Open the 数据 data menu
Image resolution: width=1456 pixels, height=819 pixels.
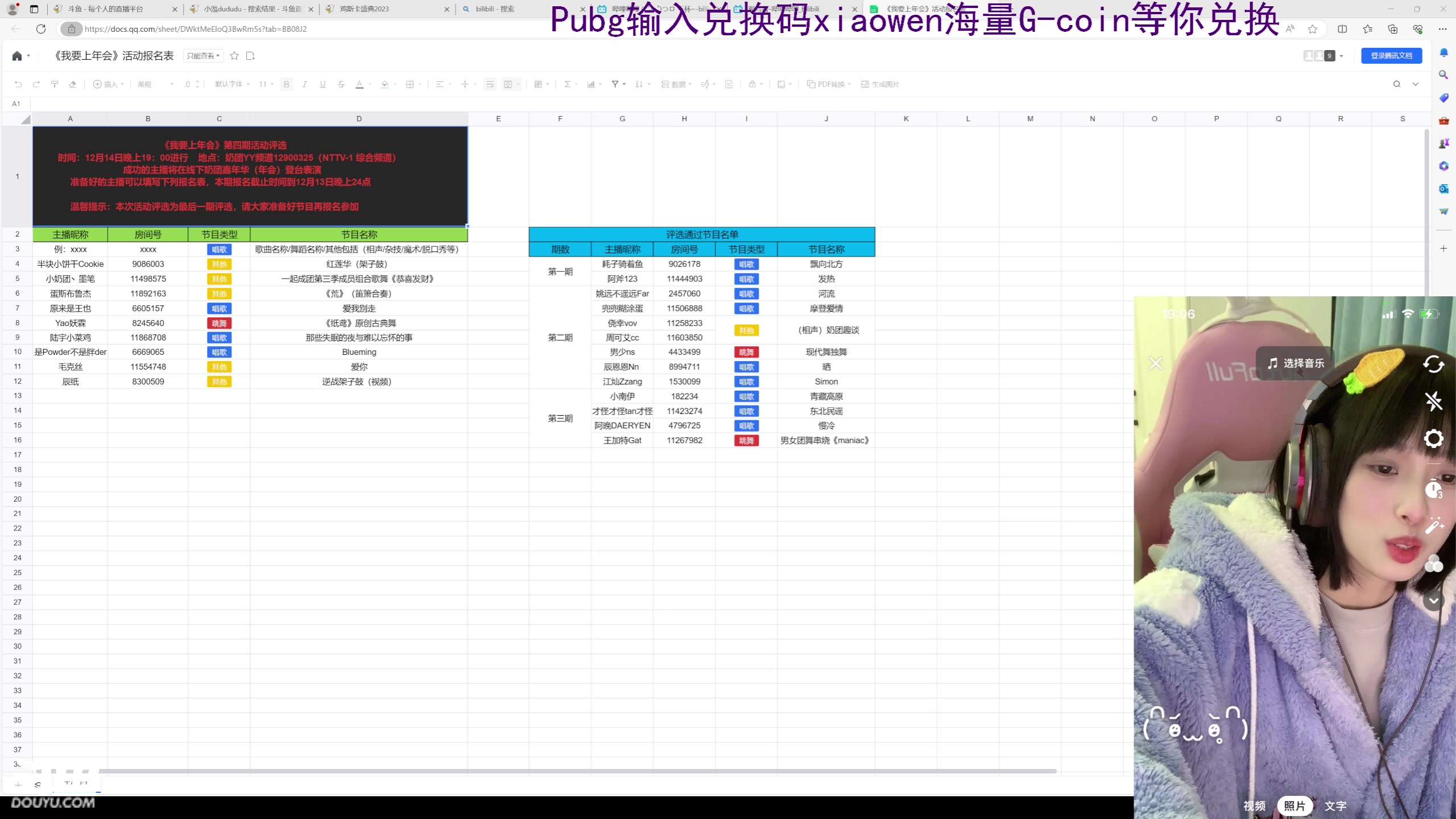pos(676,84)
